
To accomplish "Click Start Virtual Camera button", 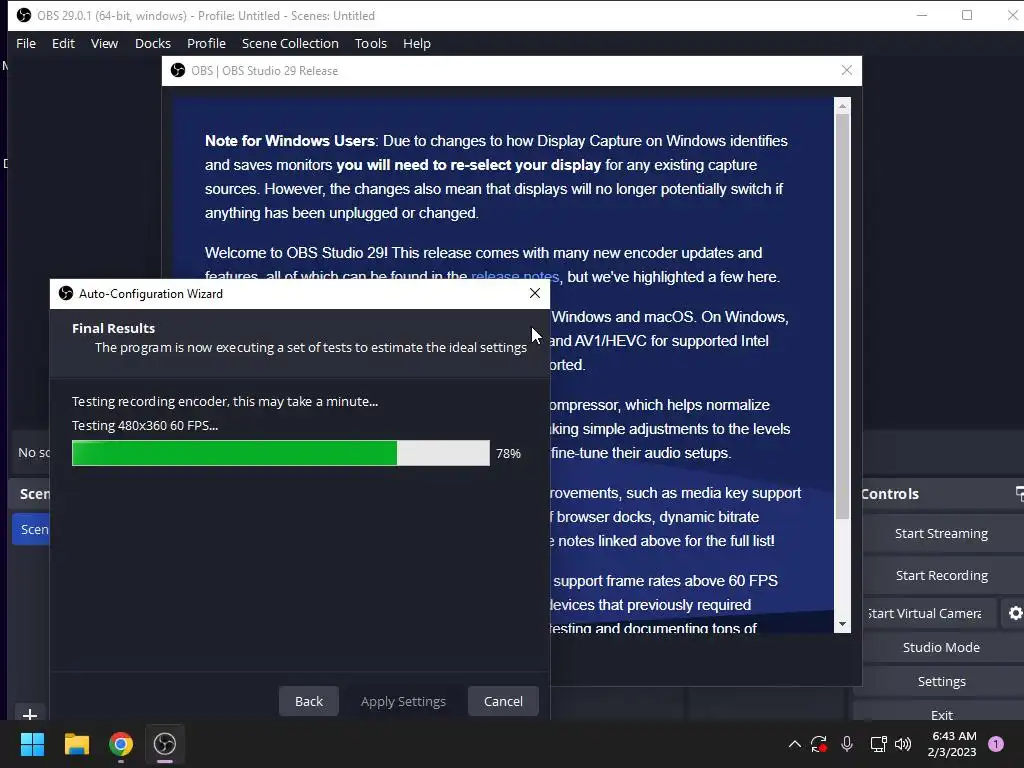I will click(925, 613).
